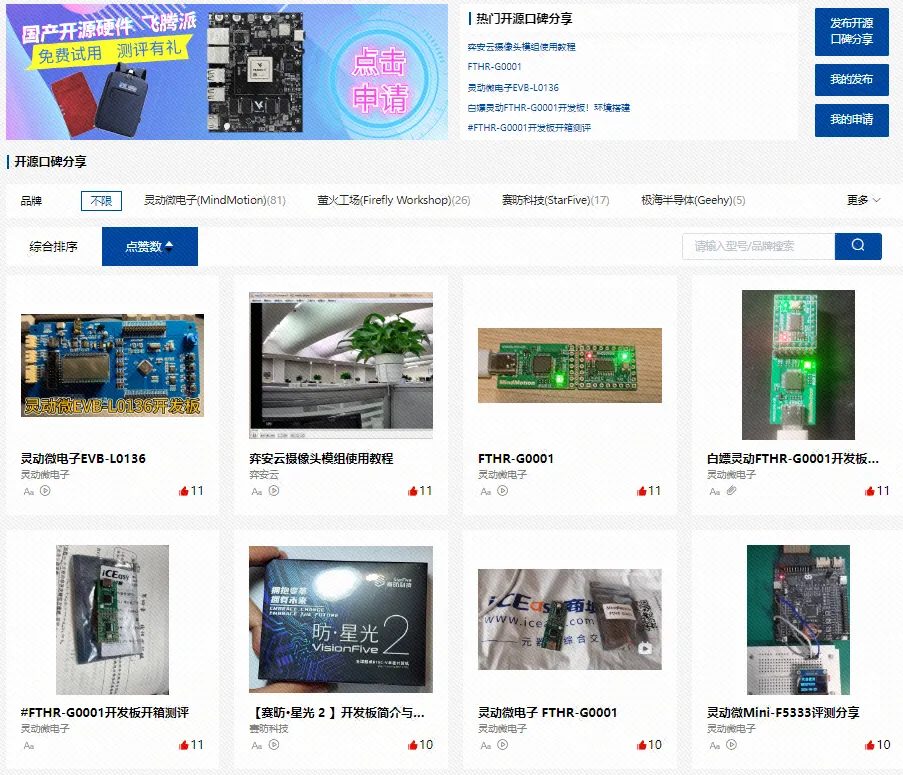Screen dimensions: 903x775
Task: Click brand text 弈安云 under the camera tutorial card
Action: pos(264,474)
